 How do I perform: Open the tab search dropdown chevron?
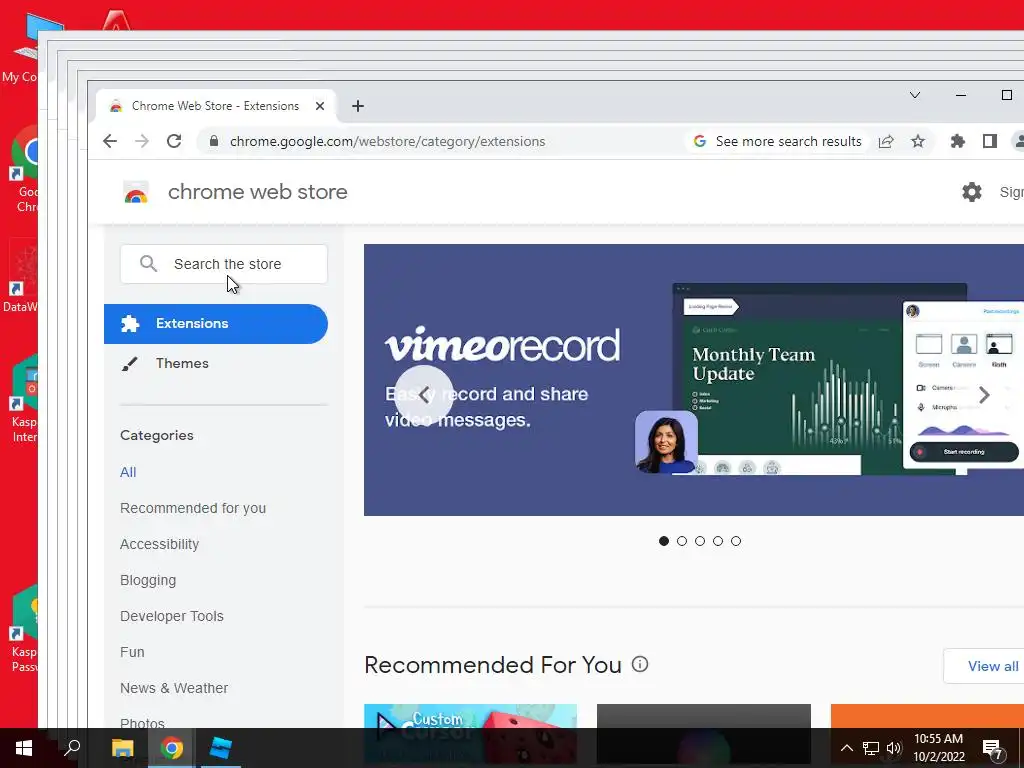[915, 95]
